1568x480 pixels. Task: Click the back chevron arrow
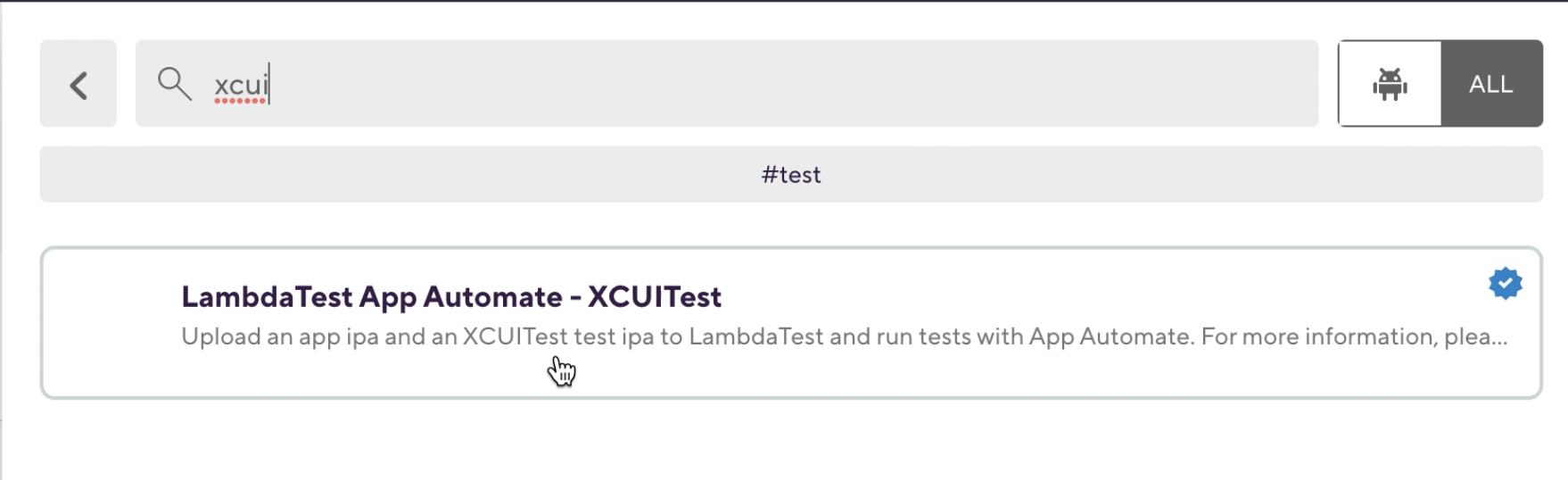coord(78,84)
